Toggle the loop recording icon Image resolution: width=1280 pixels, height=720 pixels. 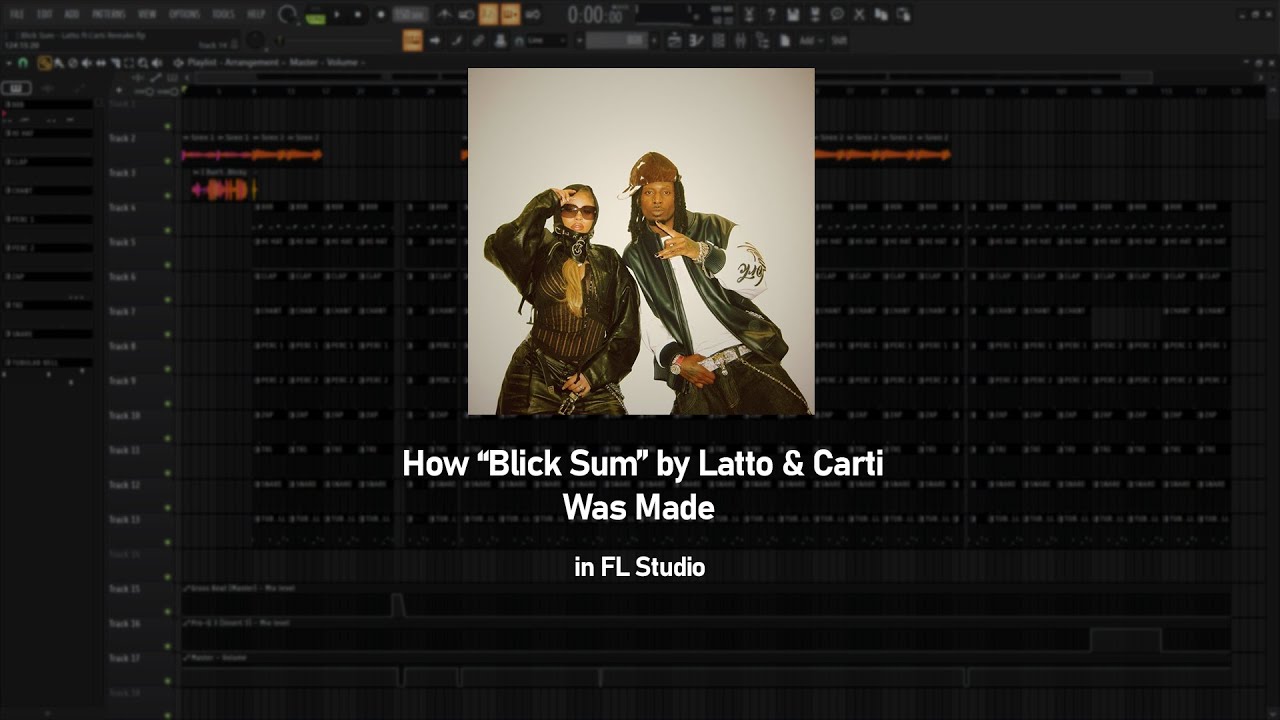pyautogui.click(x=532, y=14)
